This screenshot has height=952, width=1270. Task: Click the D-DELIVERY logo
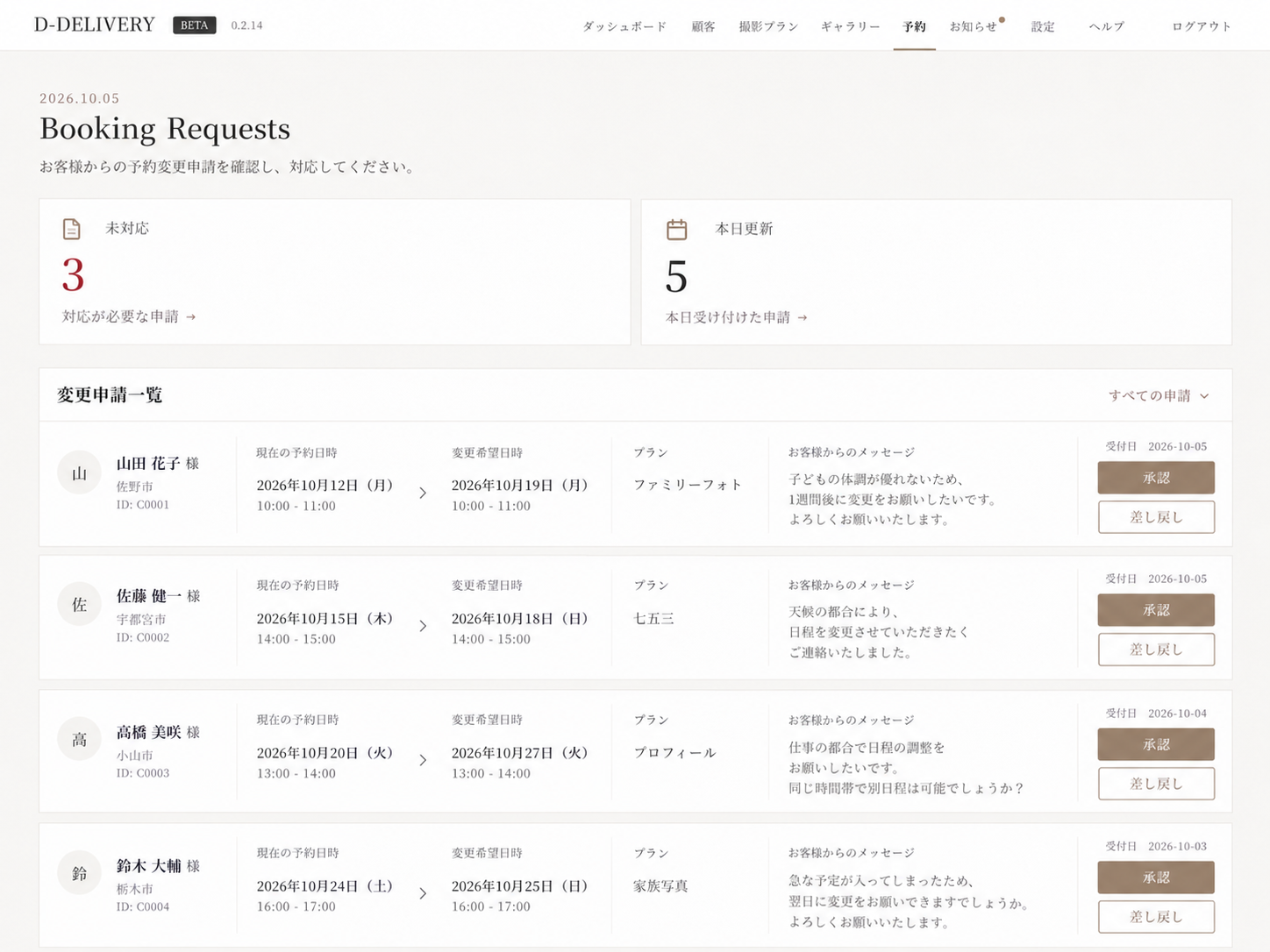[x=95, y=25]
